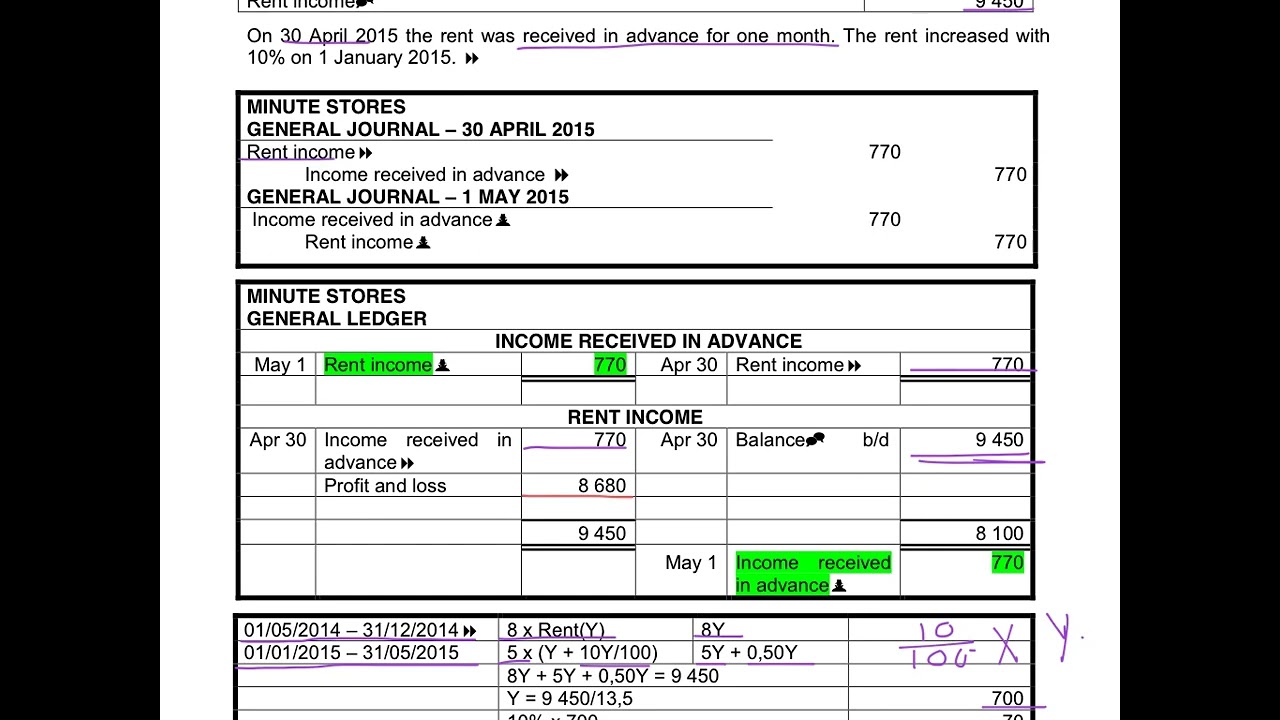1280x720 pixels.
Task: Click the debit 770 for Rent income in the 30 April journal
Action: point(885,152)
